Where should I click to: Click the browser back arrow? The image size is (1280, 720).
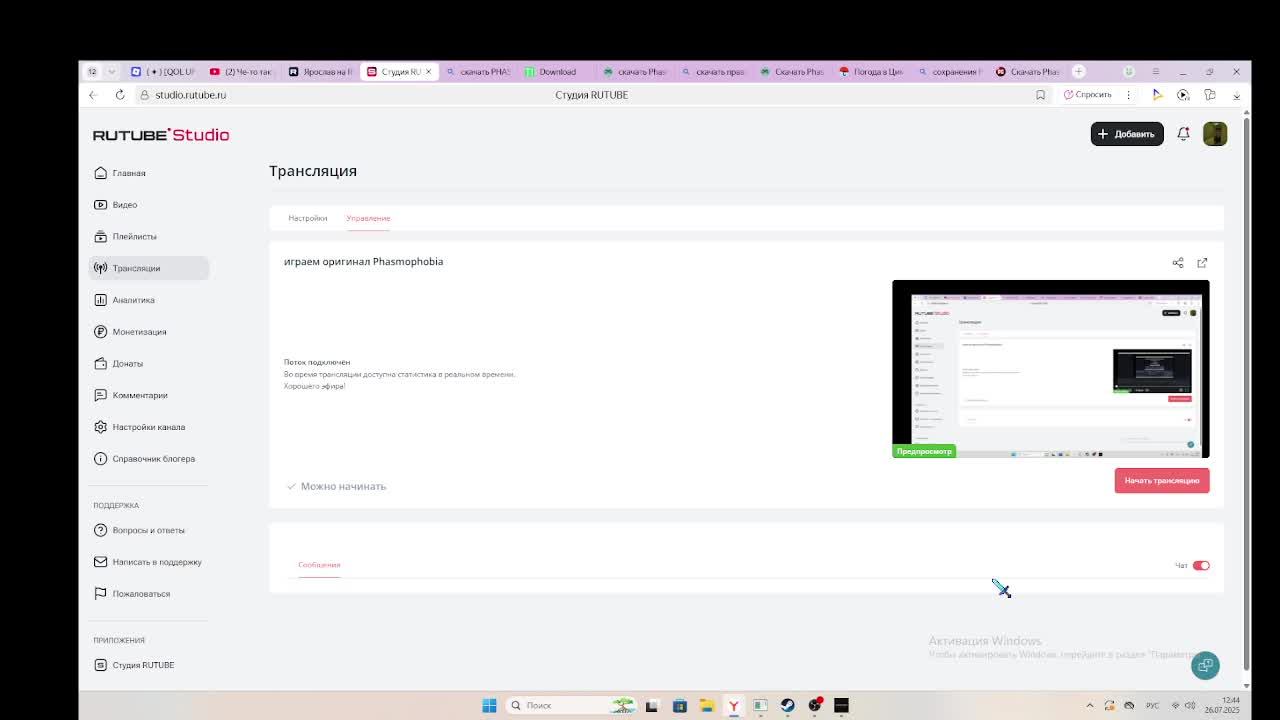coord(93,95)
